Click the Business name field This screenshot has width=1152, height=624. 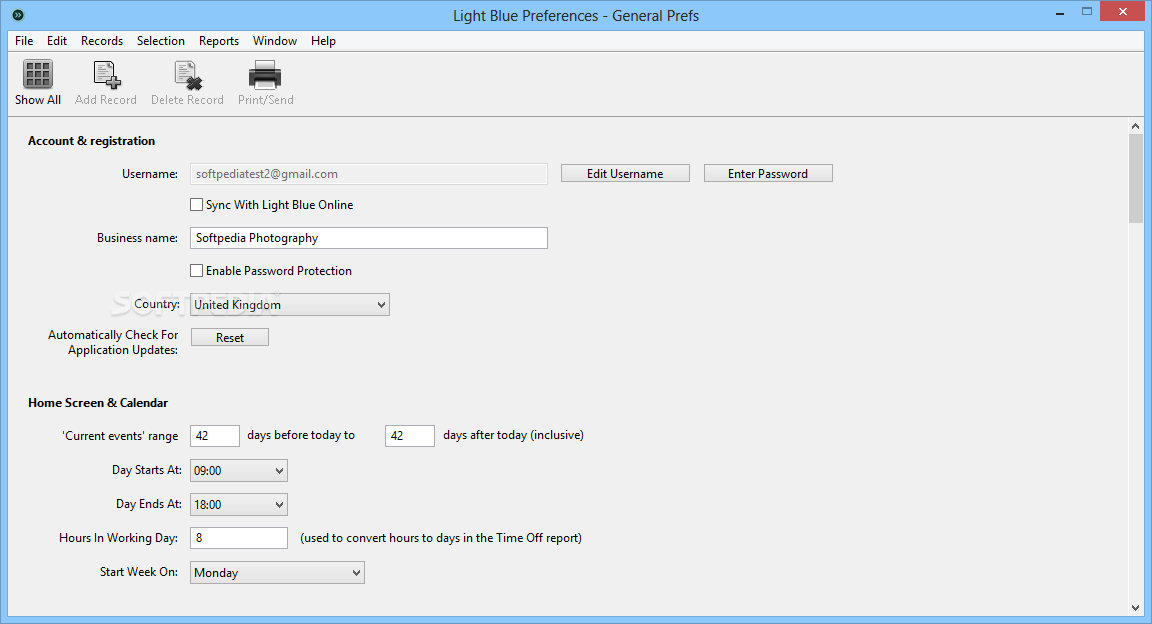[x=369, y=238]
